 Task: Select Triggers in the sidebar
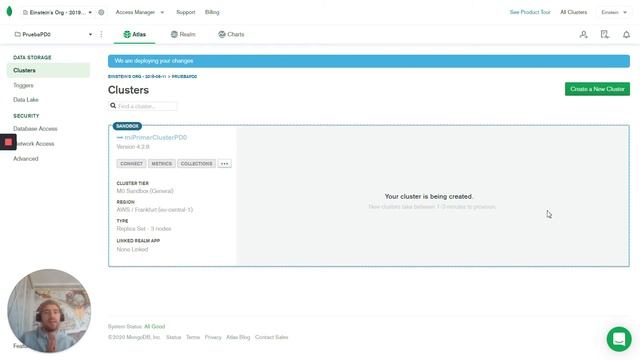(x=23, y=85)
